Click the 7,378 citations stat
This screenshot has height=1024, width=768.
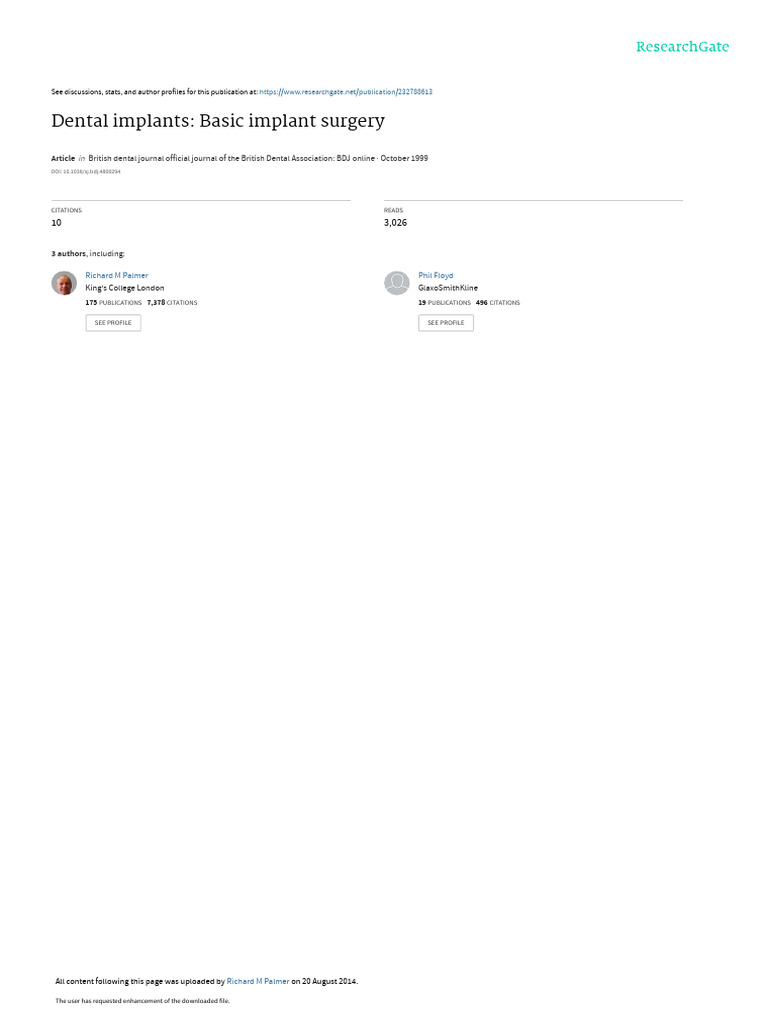(172, 303)
